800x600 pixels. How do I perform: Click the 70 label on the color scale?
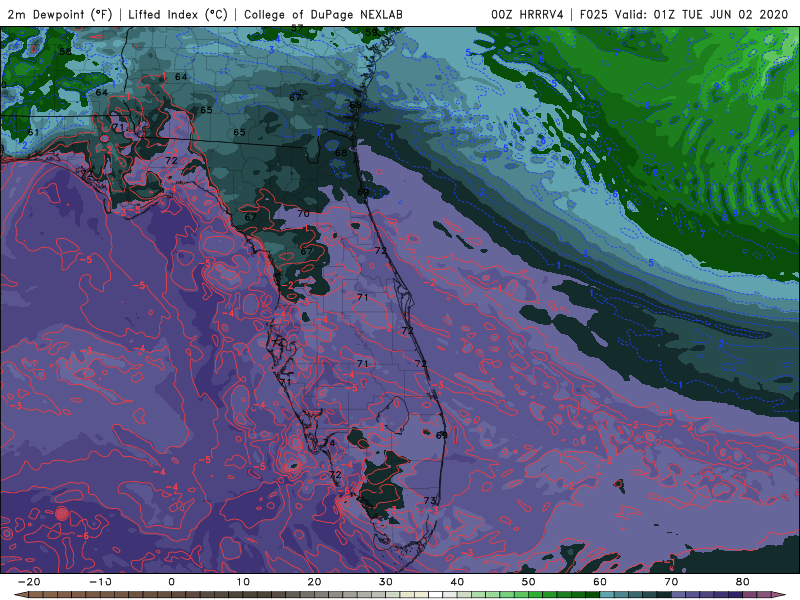pyautogui.click(x=671, y=582)
